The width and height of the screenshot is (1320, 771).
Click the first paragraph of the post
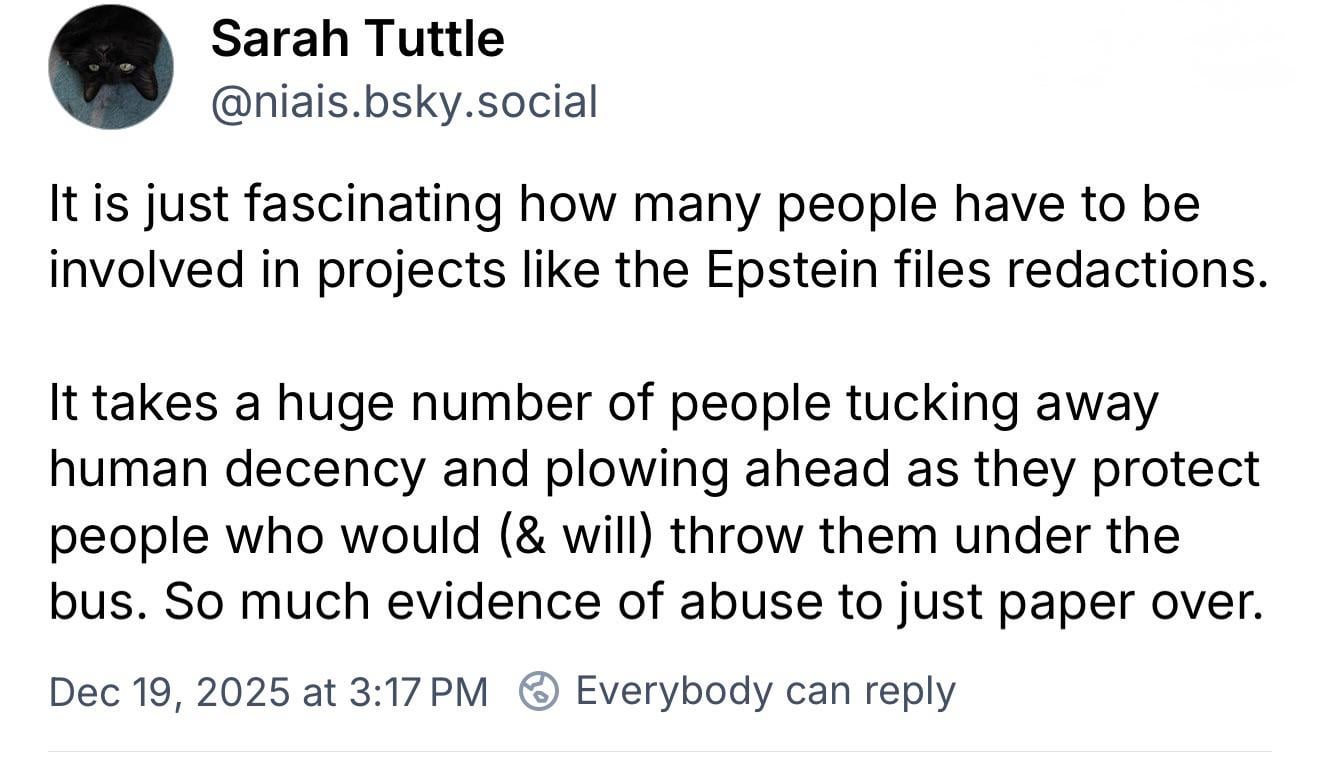point(650,238)
